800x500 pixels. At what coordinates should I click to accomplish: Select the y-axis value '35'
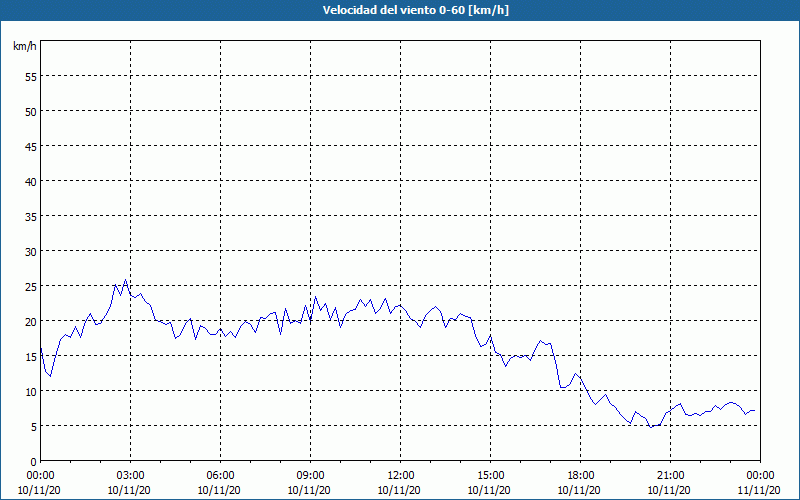click(31, 217)
